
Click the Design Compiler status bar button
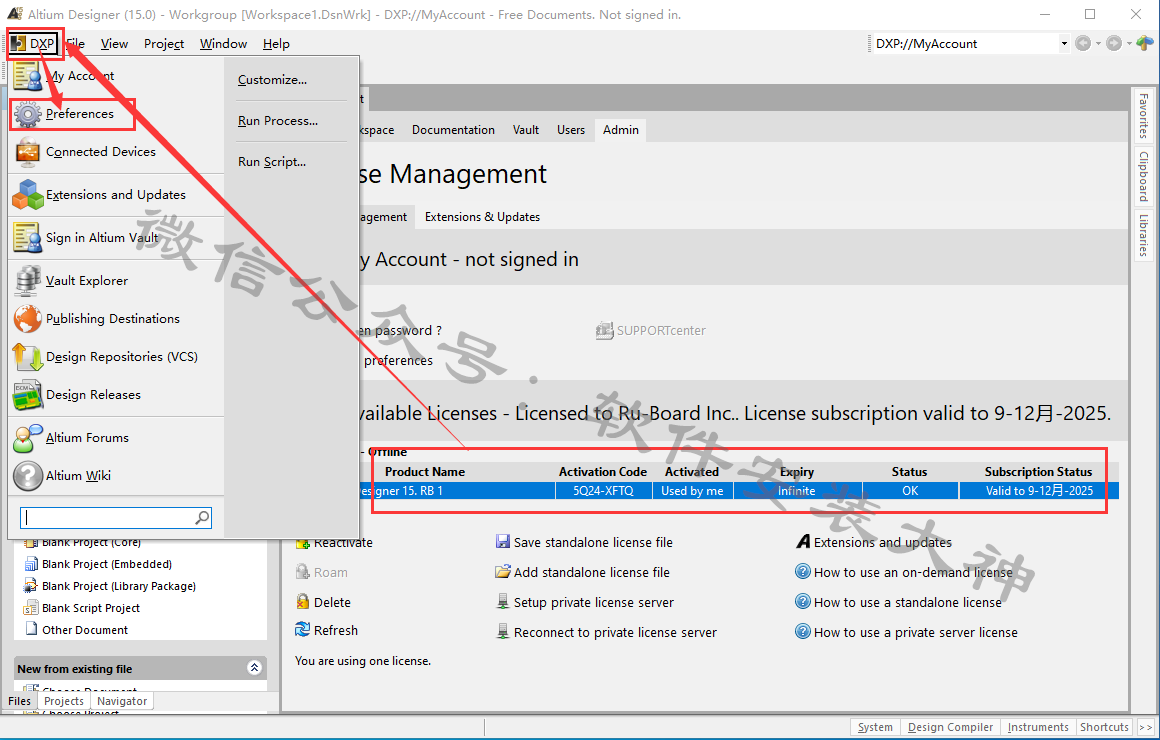pos(951,727)
